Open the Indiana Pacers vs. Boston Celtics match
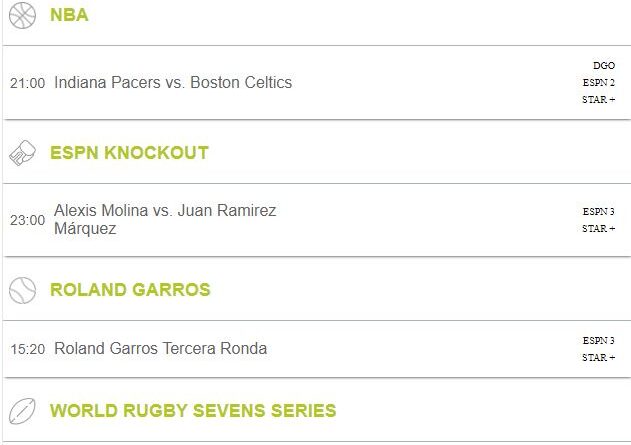631x445 pixels. pos(173,82)
